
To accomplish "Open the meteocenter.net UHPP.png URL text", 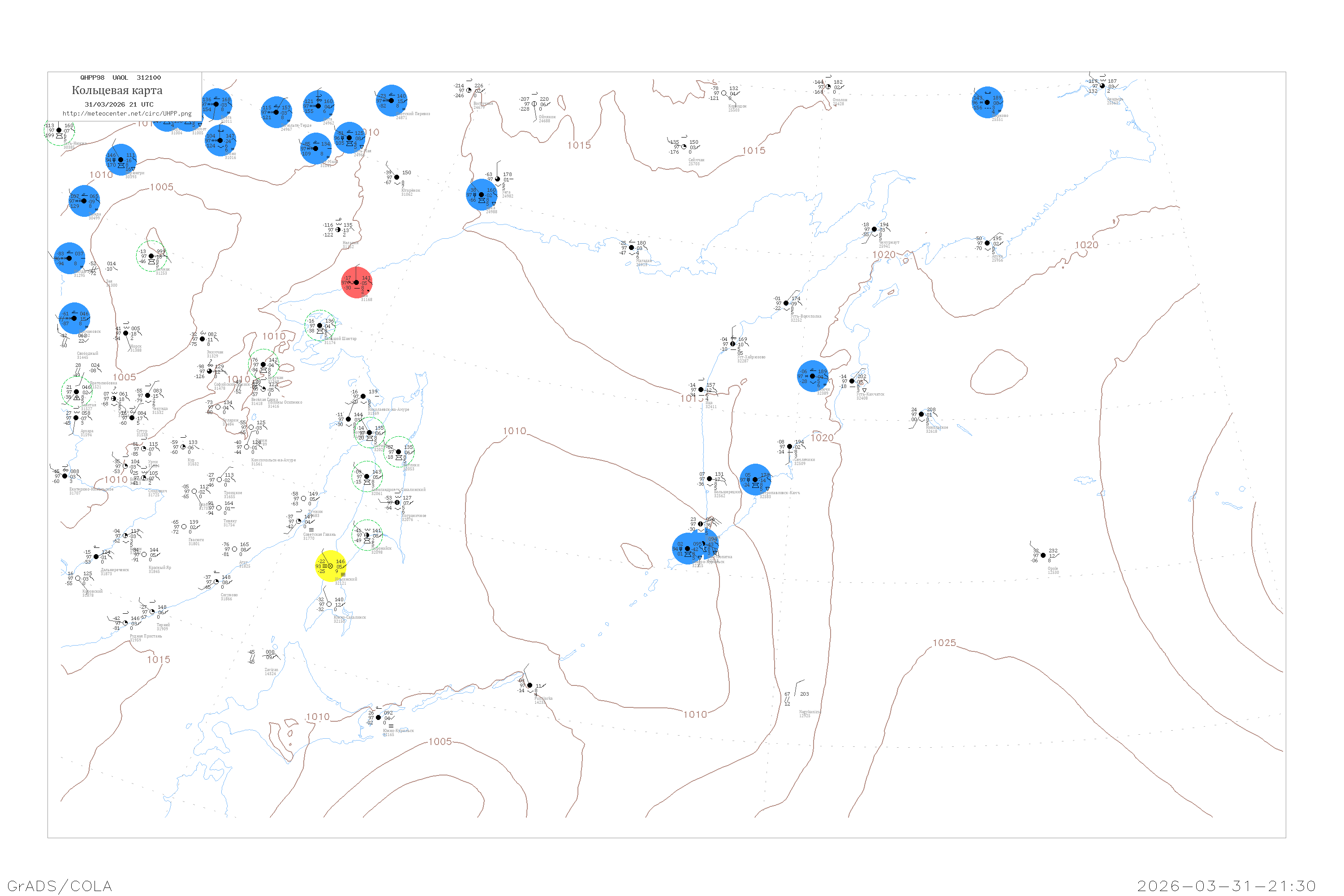I will click(x=127, y=114).
